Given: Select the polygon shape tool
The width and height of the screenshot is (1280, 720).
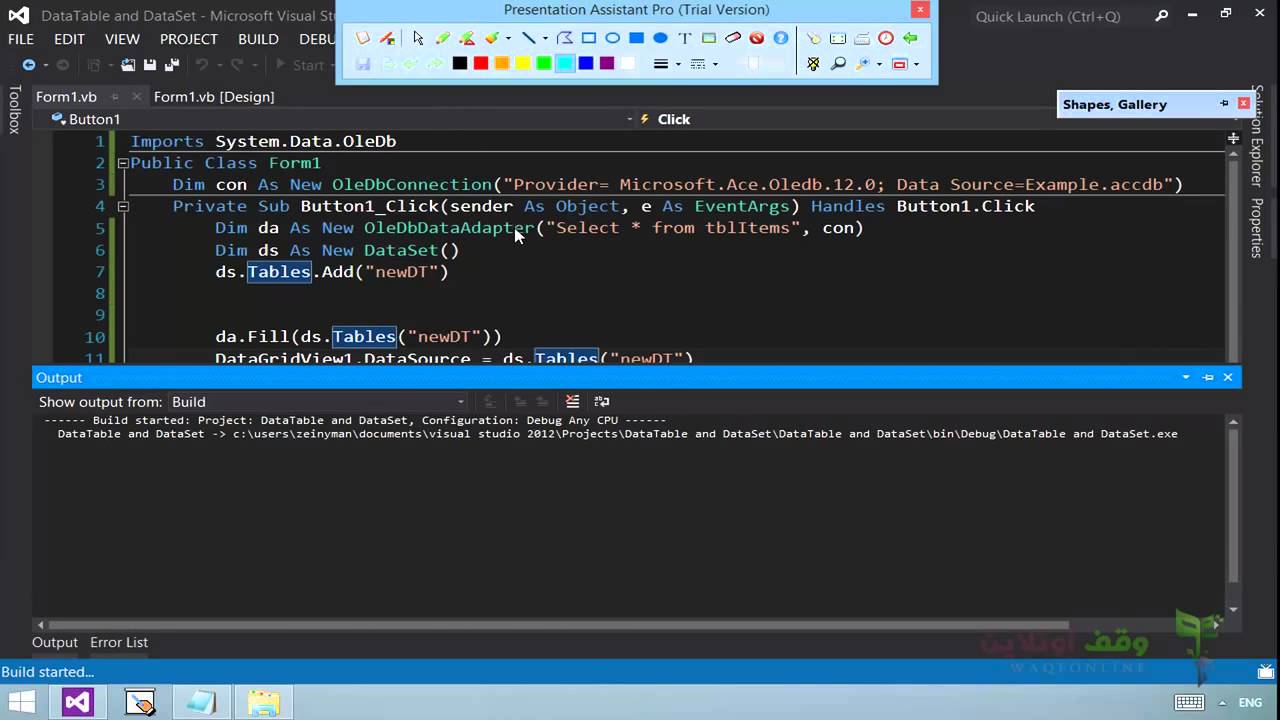Looking at the screenshot, I should click(565, 38).
